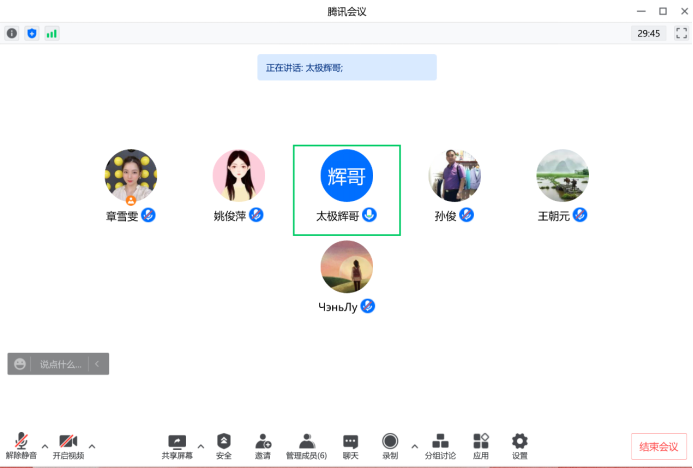Click the blue security shield icon

[x=32, y=33]
